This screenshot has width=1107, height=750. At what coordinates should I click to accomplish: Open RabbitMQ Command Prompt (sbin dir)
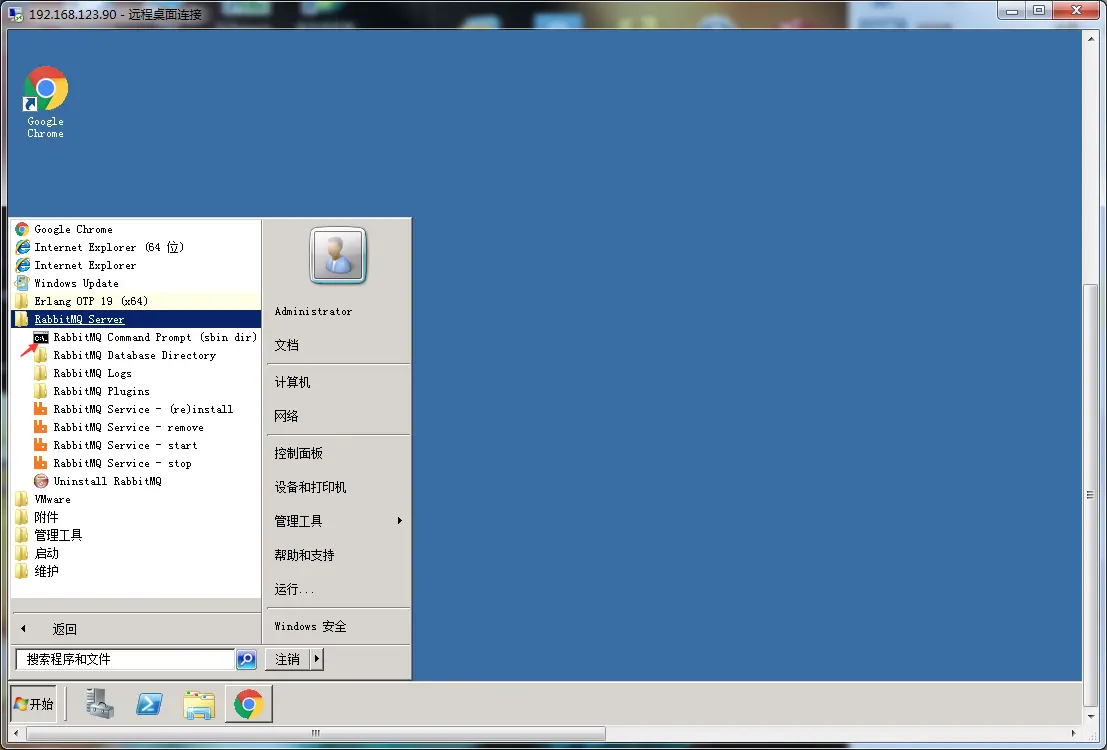(145, 337)
